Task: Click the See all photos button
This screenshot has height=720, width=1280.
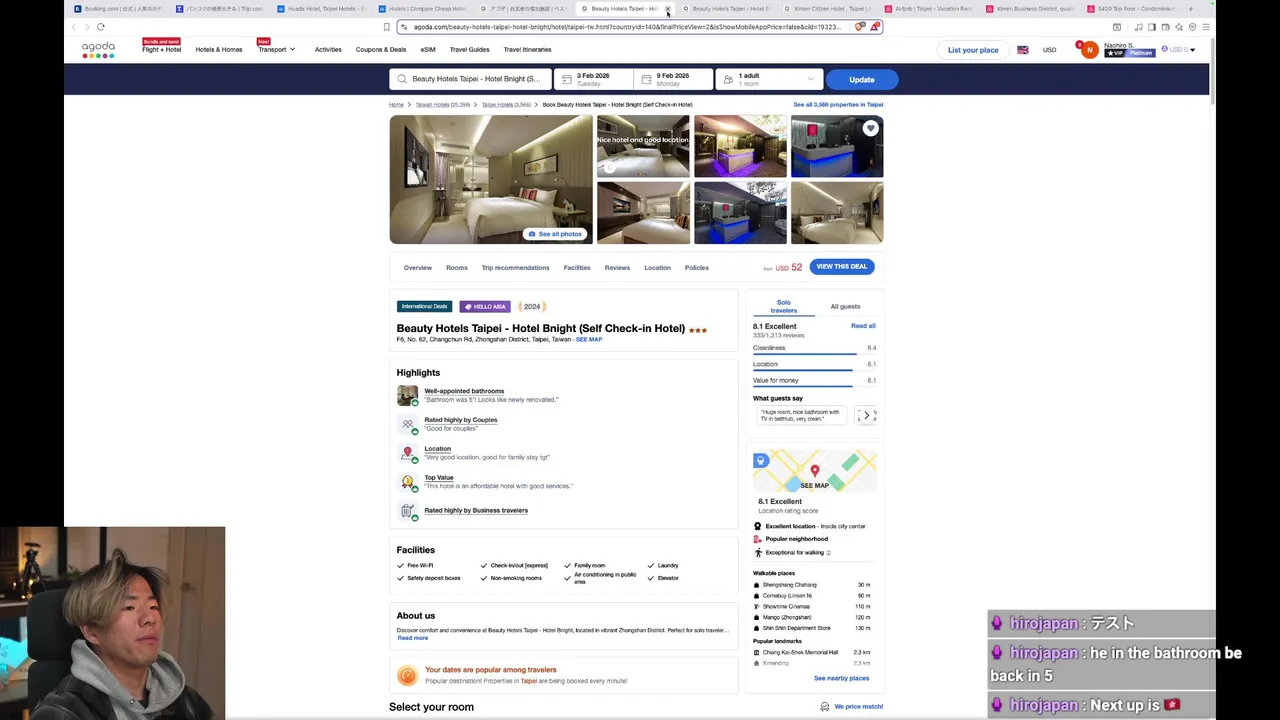Action: 555,234
